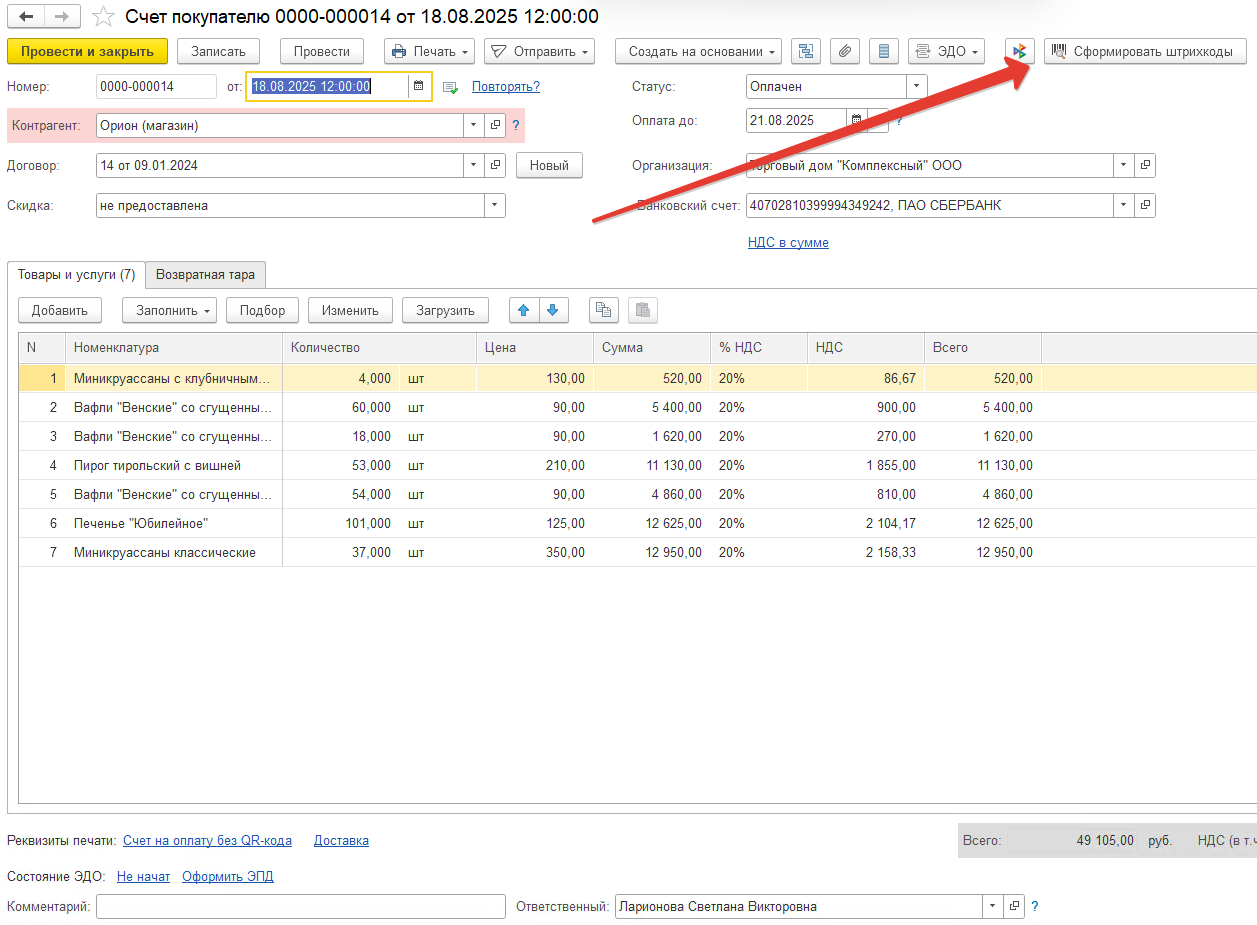Expand the Контрагент dropdown arrow
1257x925 pixels.
(475, 126)
